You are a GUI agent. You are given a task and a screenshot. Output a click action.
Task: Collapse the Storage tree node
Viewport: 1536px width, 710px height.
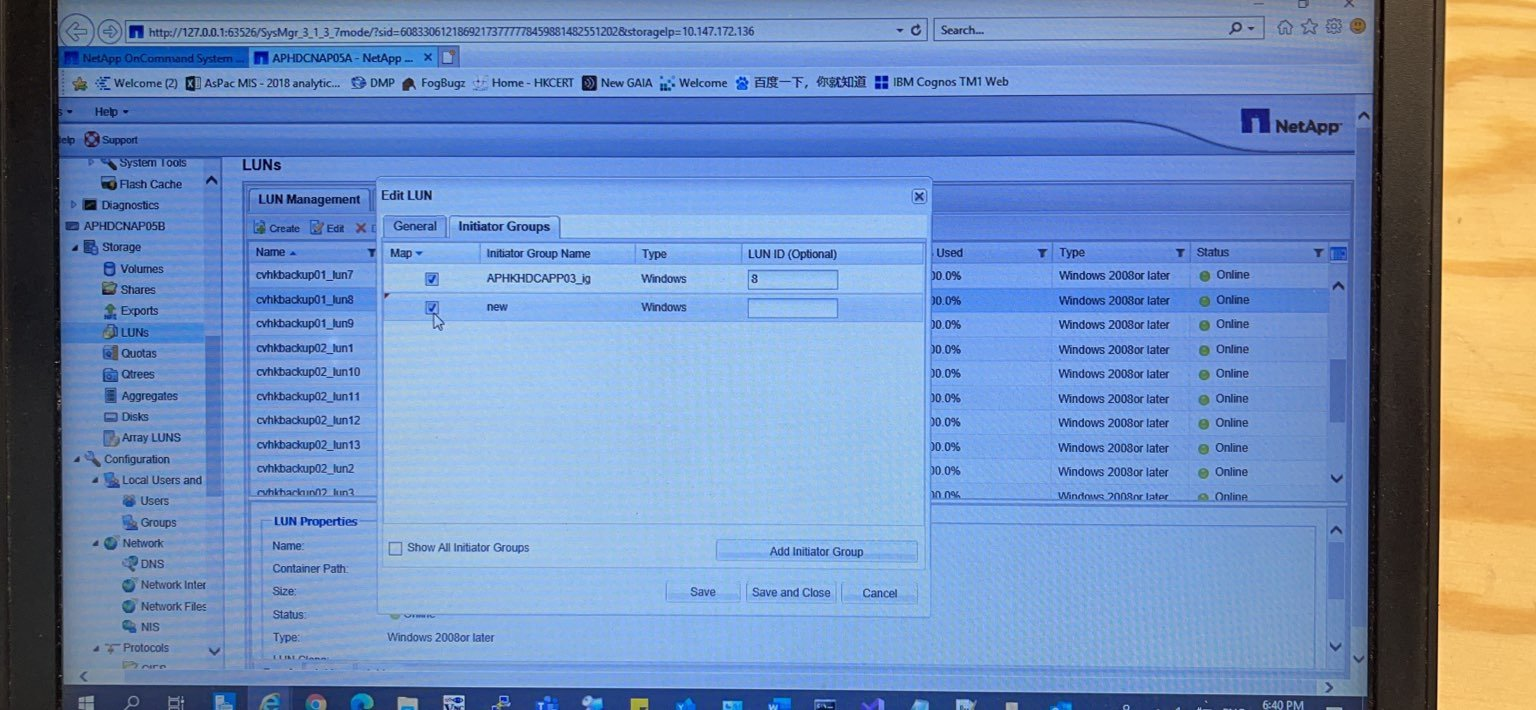pos(76,247)
